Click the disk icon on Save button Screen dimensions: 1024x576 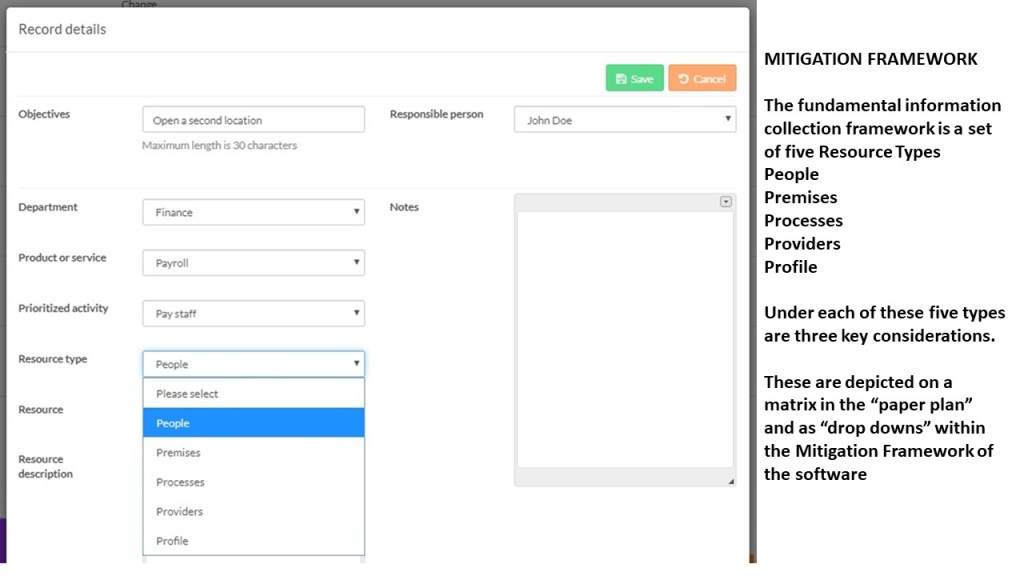pos(621,79)
